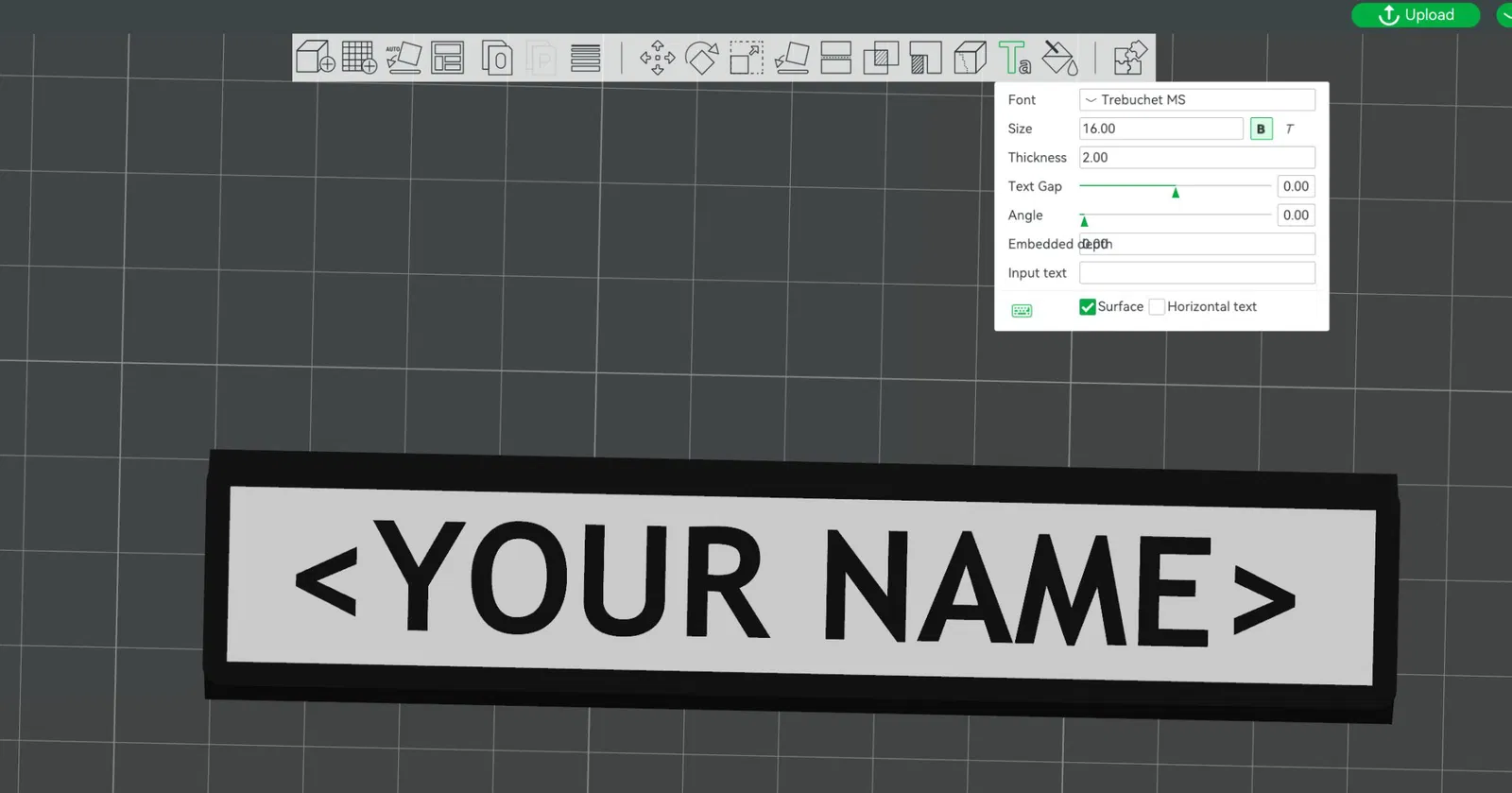This screenshot has height=793, width=1512.
Task: Activate the Rotate tool
Action: [701, 58]
